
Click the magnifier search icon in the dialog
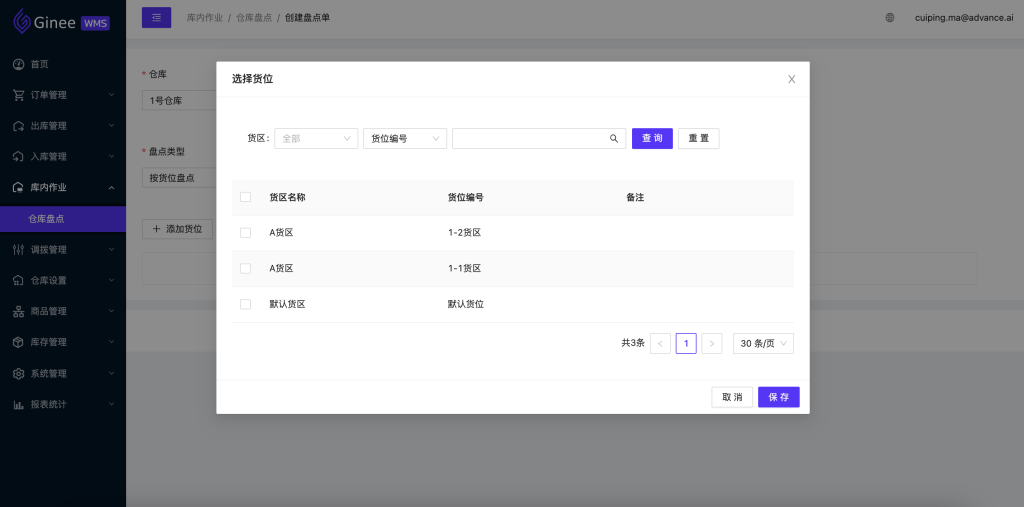pos(614,139)
